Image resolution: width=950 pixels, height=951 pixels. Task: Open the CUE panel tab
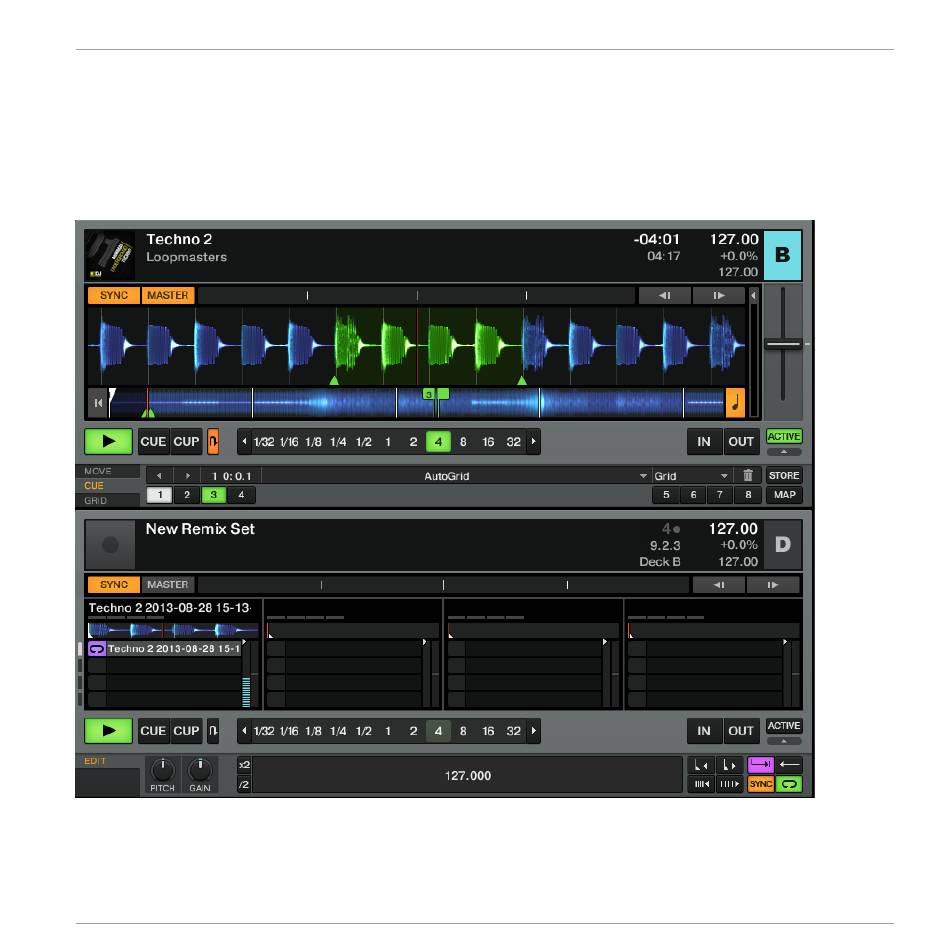108,486
